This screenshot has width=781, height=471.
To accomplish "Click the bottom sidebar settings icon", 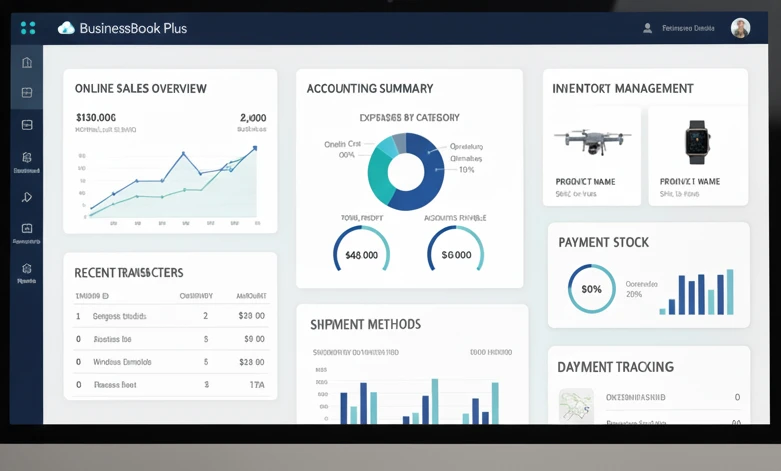I will coord(27,271).
